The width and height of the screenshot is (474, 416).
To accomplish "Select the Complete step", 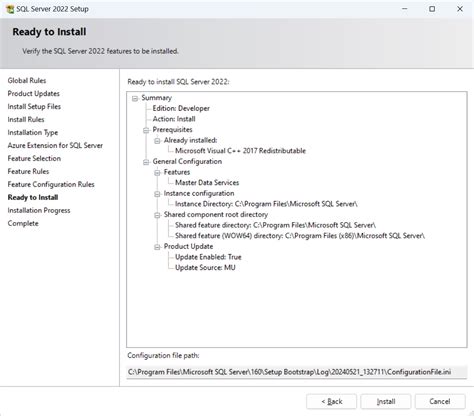I will (23, 224).
